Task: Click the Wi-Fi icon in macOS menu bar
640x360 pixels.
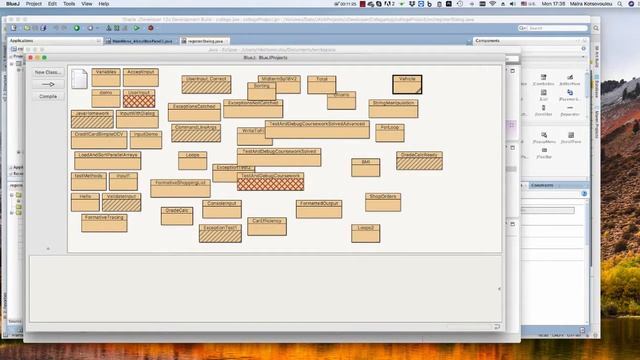Action: coord(492,4)
